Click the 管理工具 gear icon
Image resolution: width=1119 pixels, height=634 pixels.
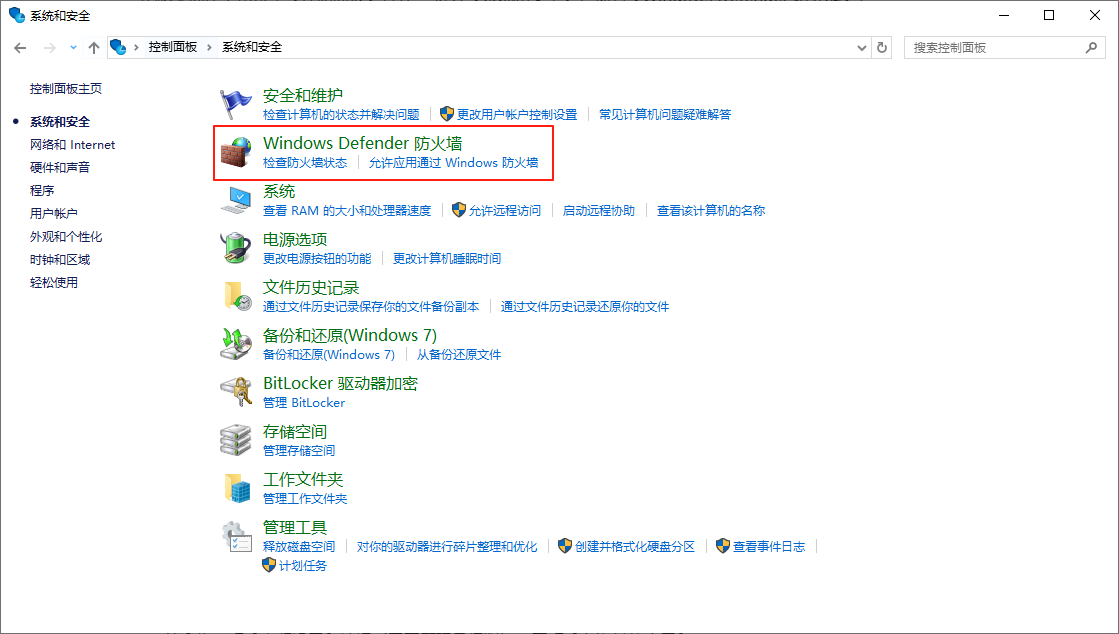pyautogui.click(x=236, y=536)
